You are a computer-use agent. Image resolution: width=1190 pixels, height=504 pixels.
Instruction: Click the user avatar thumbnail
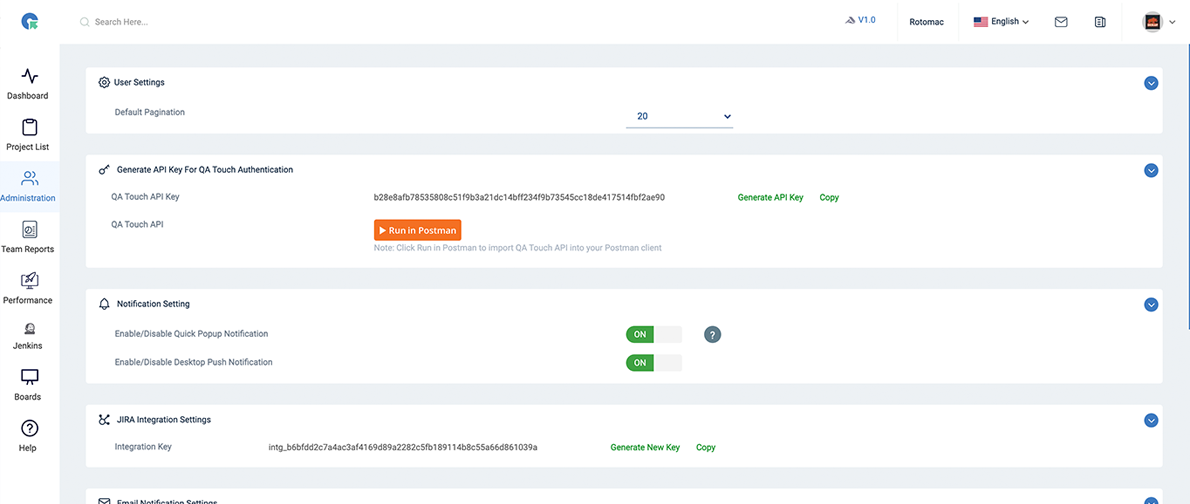coord(1152,22)
